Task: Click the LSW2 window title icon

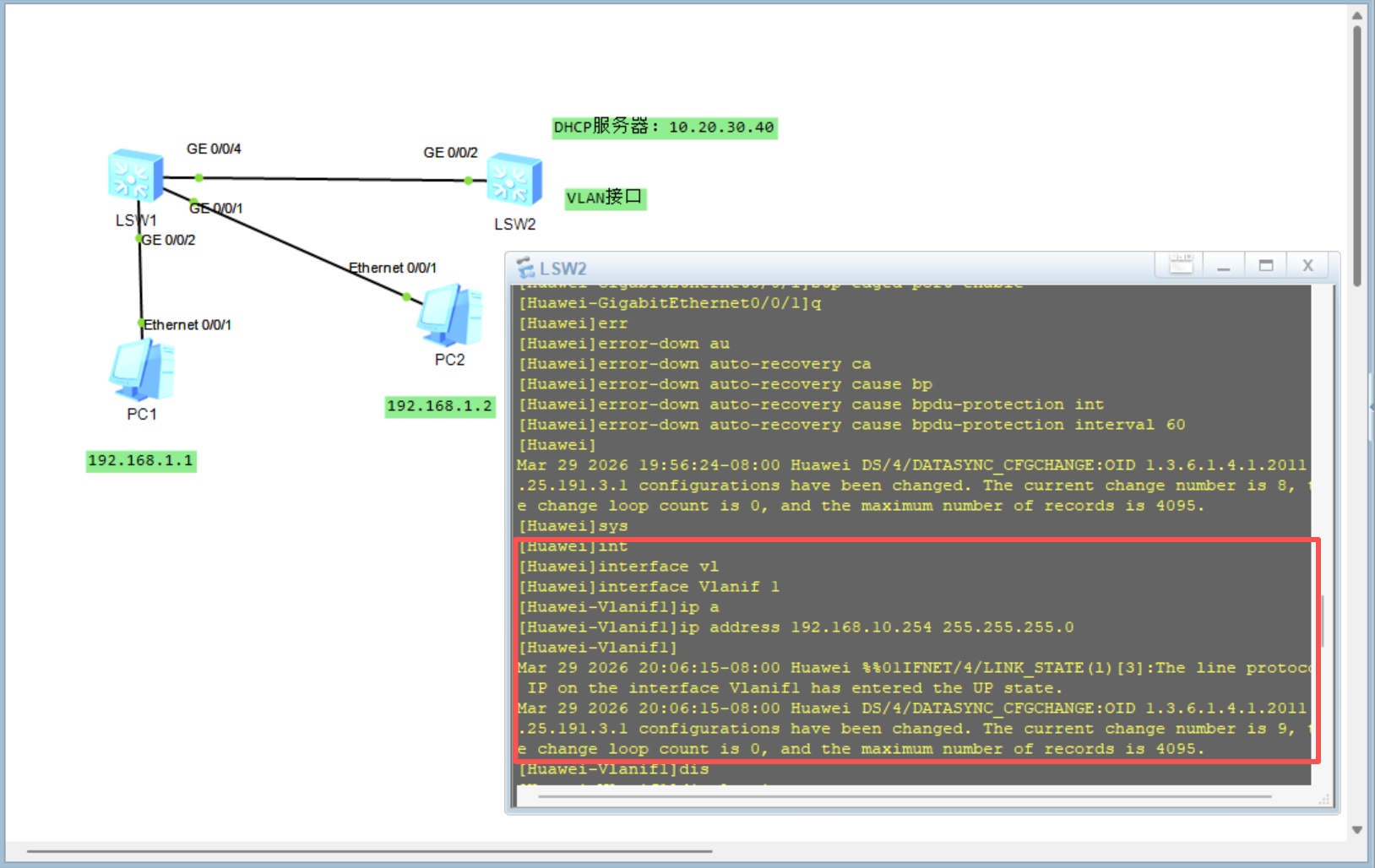Action: point(525,268)
